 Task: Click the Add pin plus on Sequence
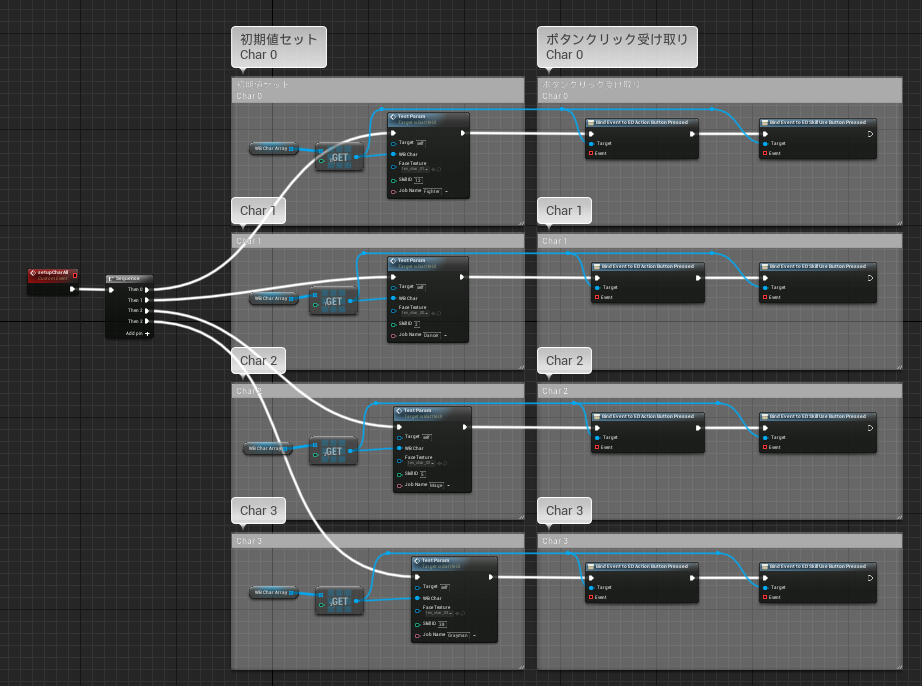tap(147, 333)
